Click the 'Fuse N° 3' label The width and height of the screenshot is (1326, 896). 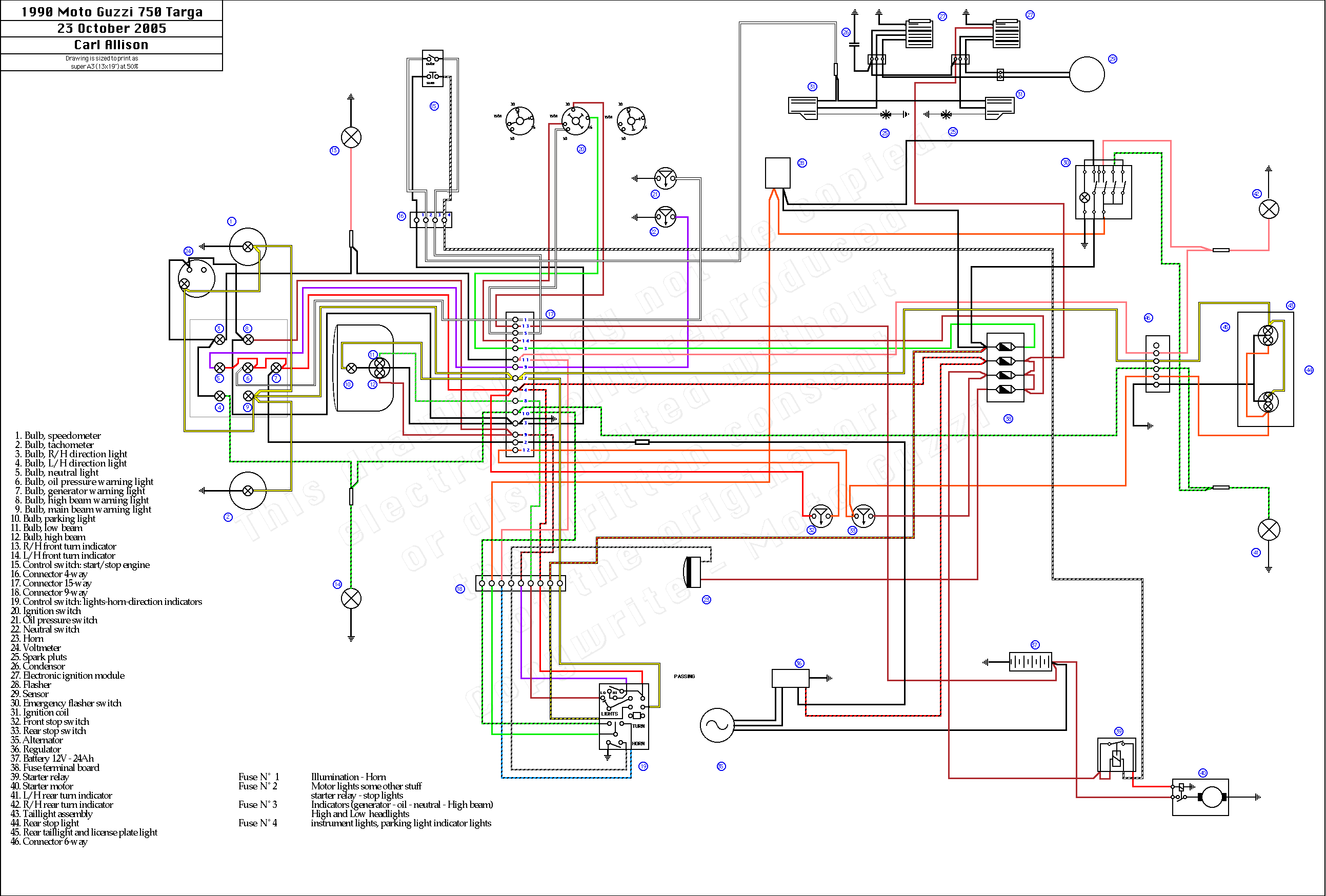tap(258, 805)
